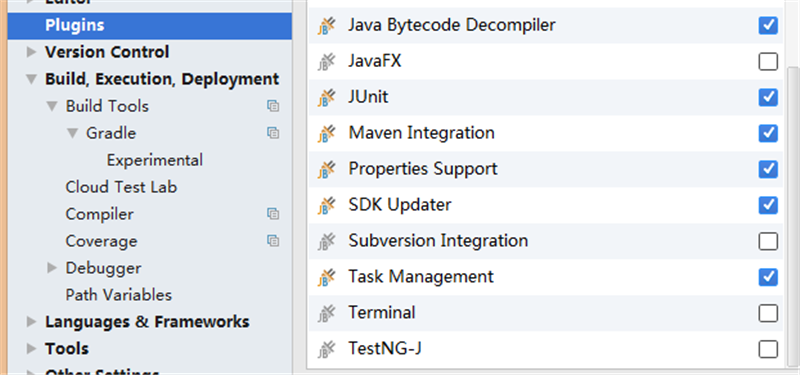Click the TestNG-J plugin icon
This screenshot has width=800, height=375.
326,349
